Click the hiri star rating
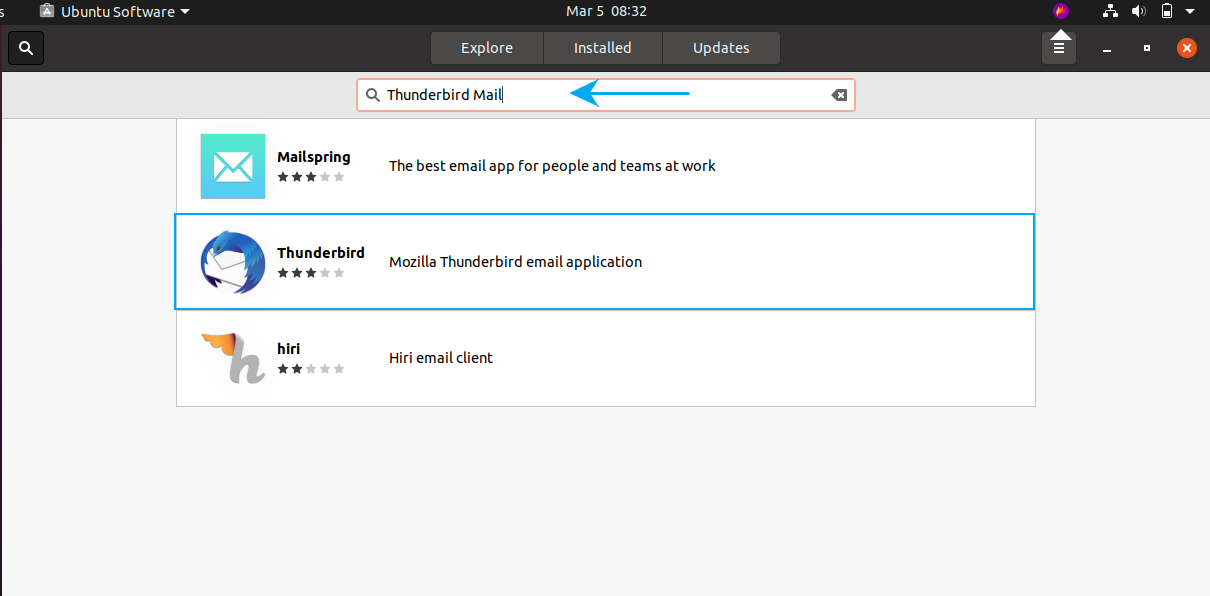1210x596 pixels. (x=311, y=369)
